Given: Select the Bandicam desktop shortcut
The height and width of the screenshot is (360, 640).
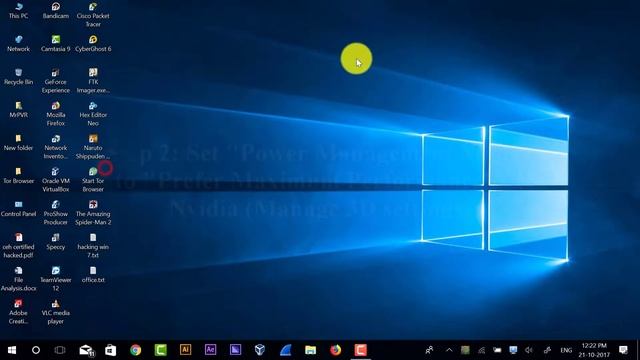Looking at the screenshot, I should click(56, 11).
